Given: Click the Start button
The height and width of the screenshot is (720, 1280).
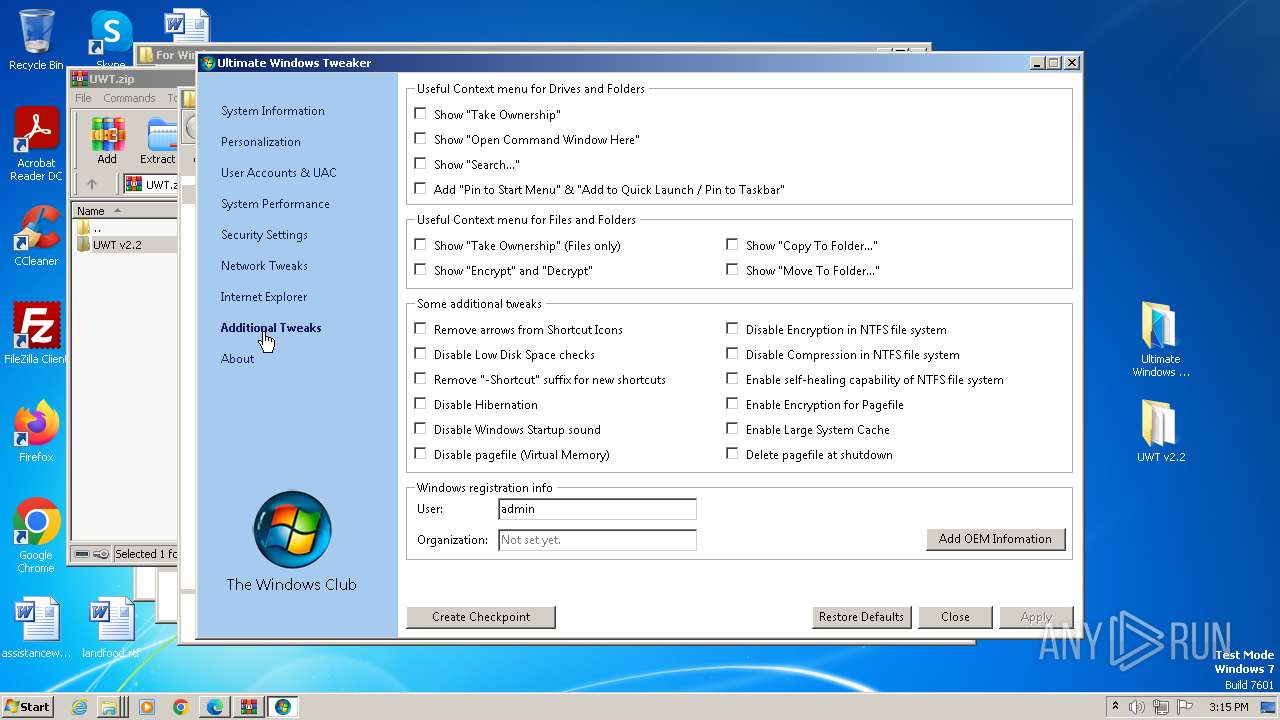Looking at the screenshot, I should pos(27,707).
